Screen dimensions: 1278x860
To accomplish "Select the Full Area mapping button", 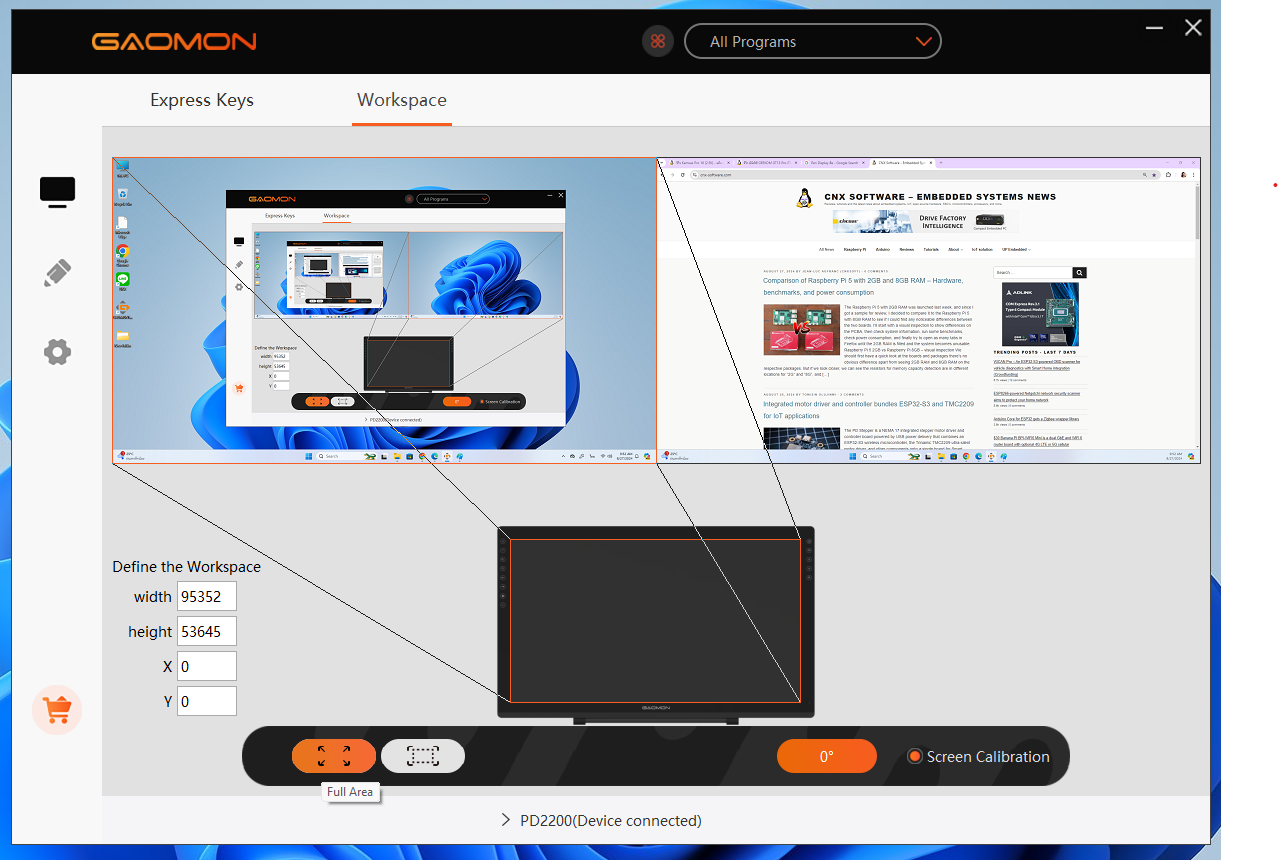I will 334,756.
